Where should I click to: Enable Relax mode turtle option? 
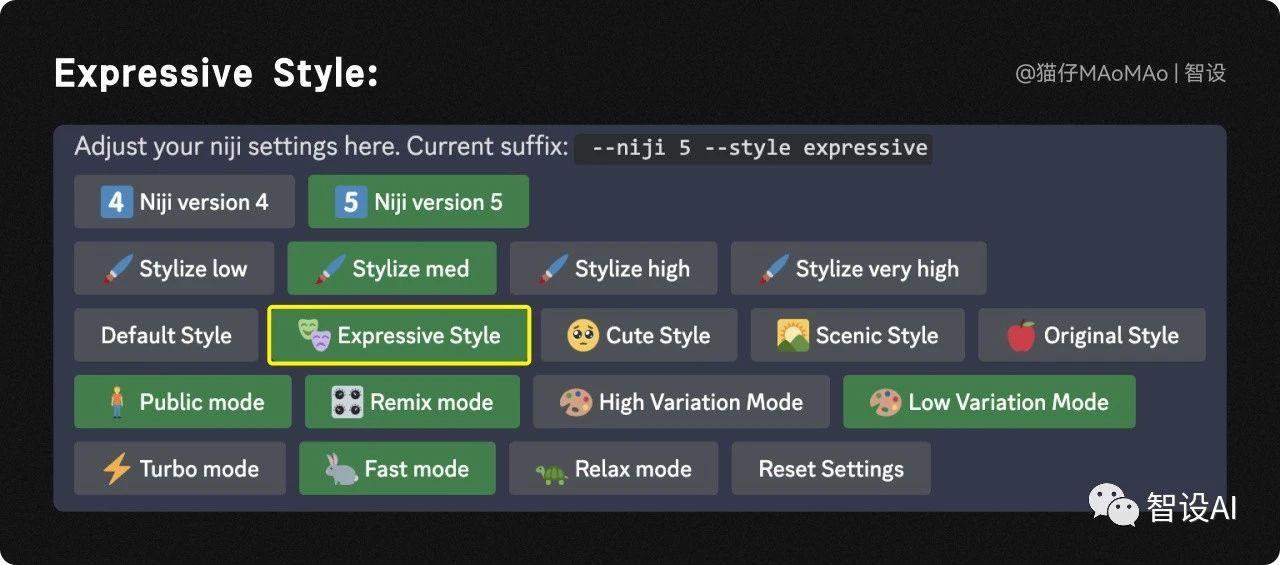point(614,468)
